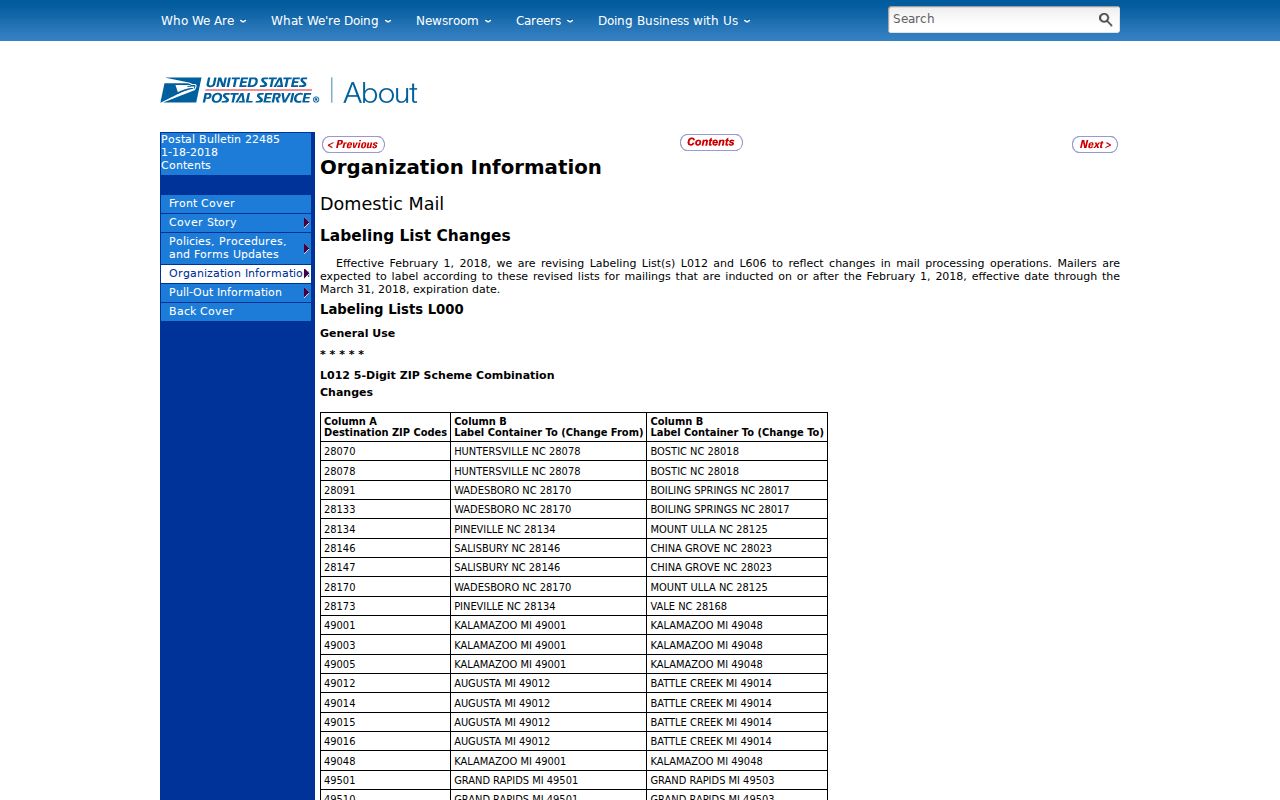Click KALAMAZOO MI 49048 in row 49005
Image resolution: width=1280 pixels, height=800 pixels.
click(x=737, y=664)
